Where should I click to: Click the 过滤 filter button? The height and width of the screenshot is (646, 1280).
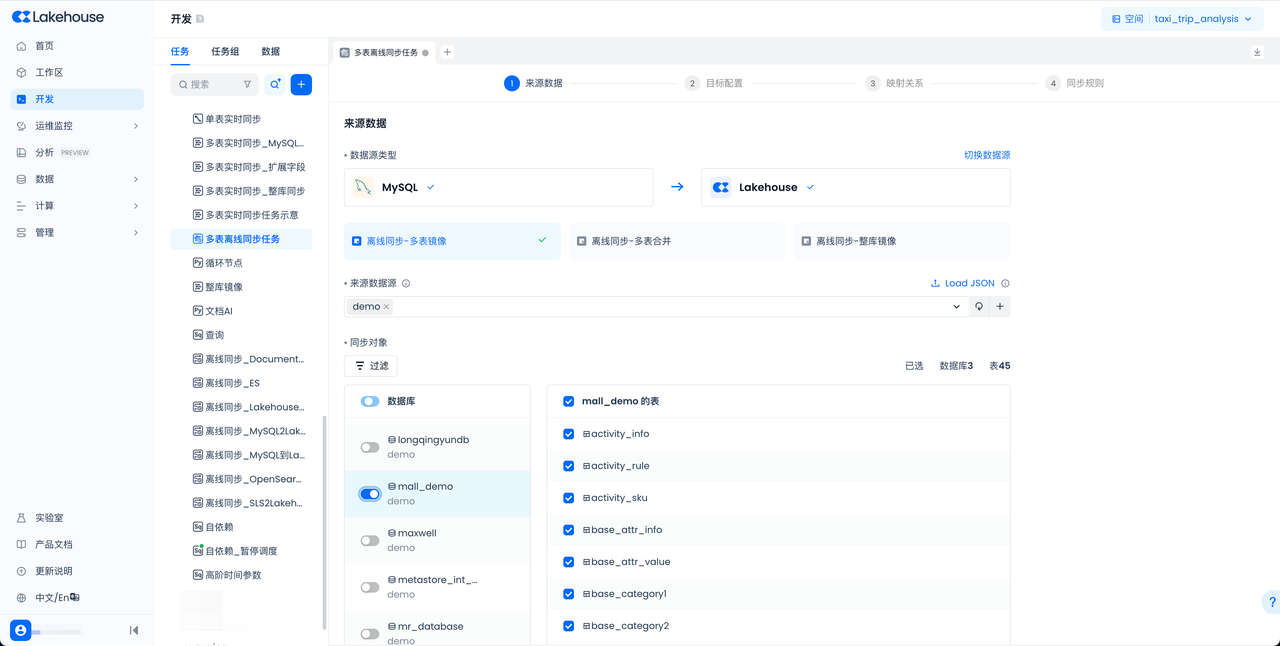pyautogui.click(x=371, y=366)
